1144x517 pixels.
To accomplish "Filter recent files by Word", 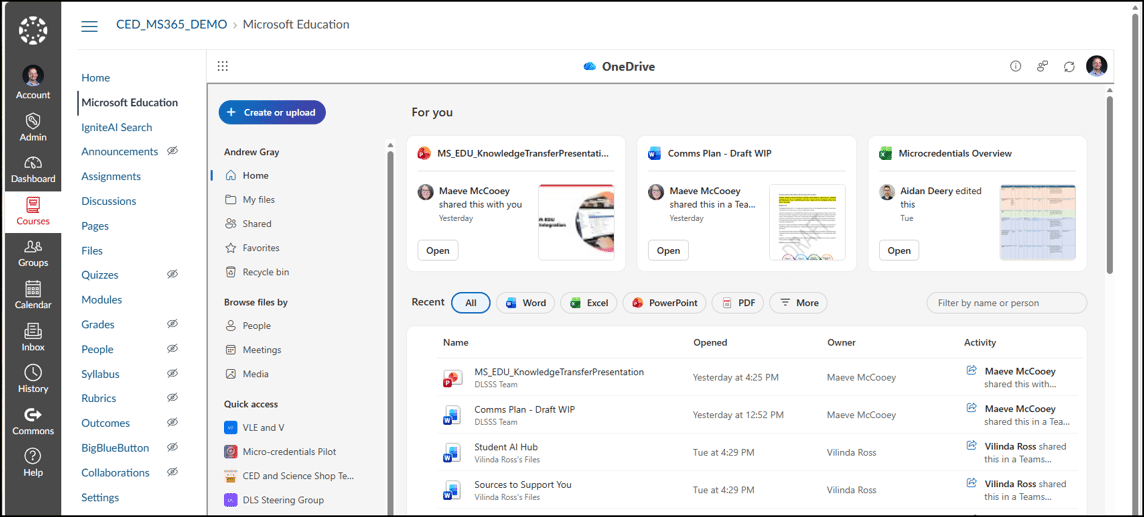I will tap(525, 303).
